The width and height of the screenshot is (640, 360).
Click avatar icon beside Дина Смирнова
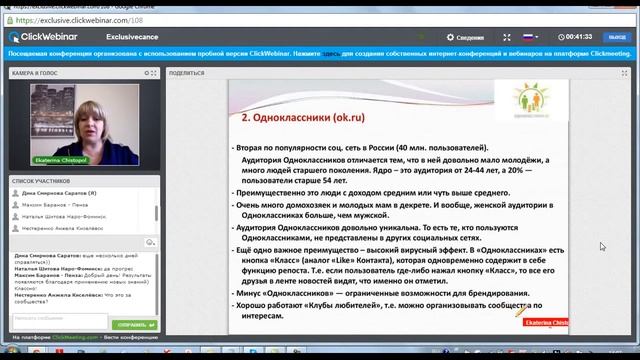tap(16, 193)
